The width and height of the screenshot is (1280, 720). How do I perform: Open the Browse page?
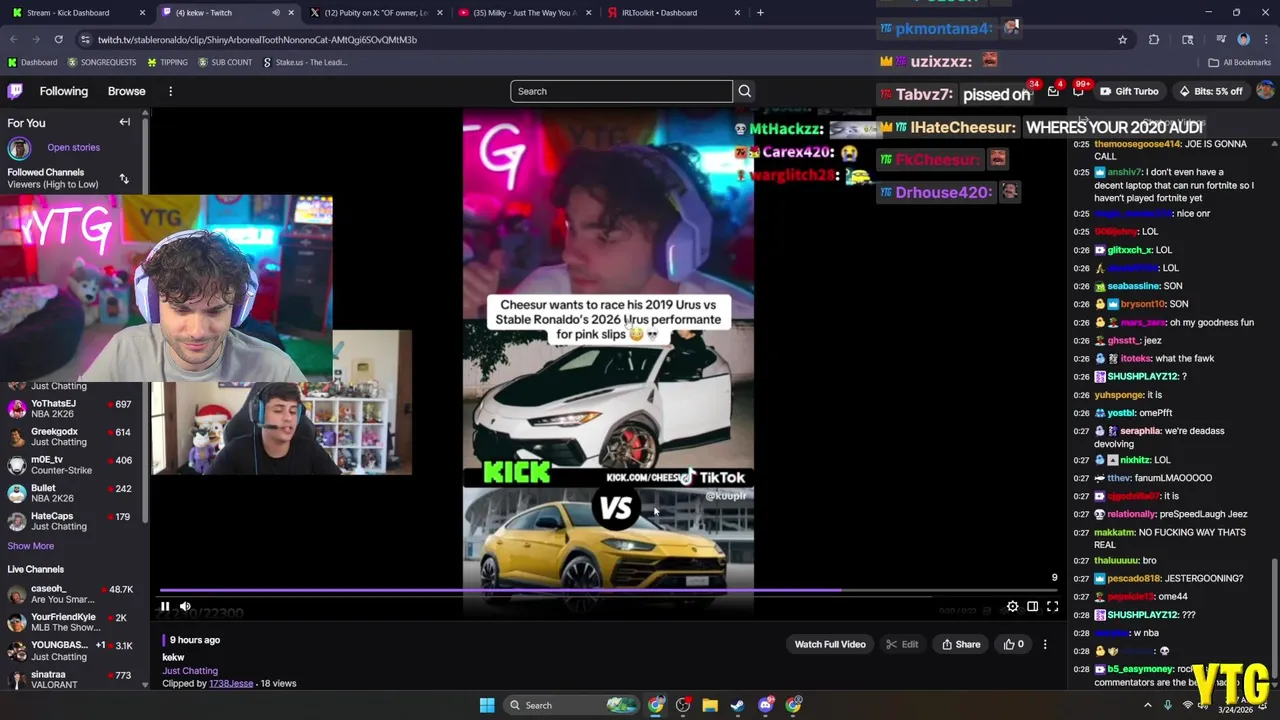coord(127,91)
